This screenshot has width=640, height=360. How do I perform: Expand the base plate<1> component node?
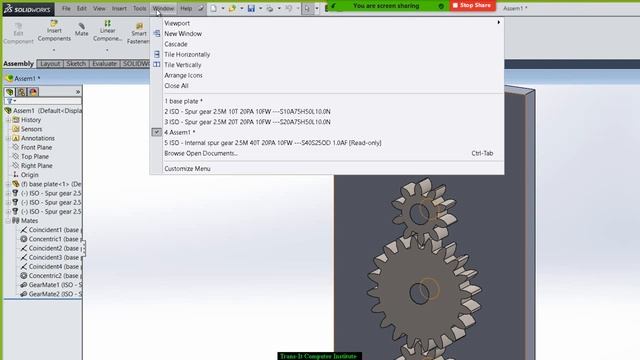8,184
